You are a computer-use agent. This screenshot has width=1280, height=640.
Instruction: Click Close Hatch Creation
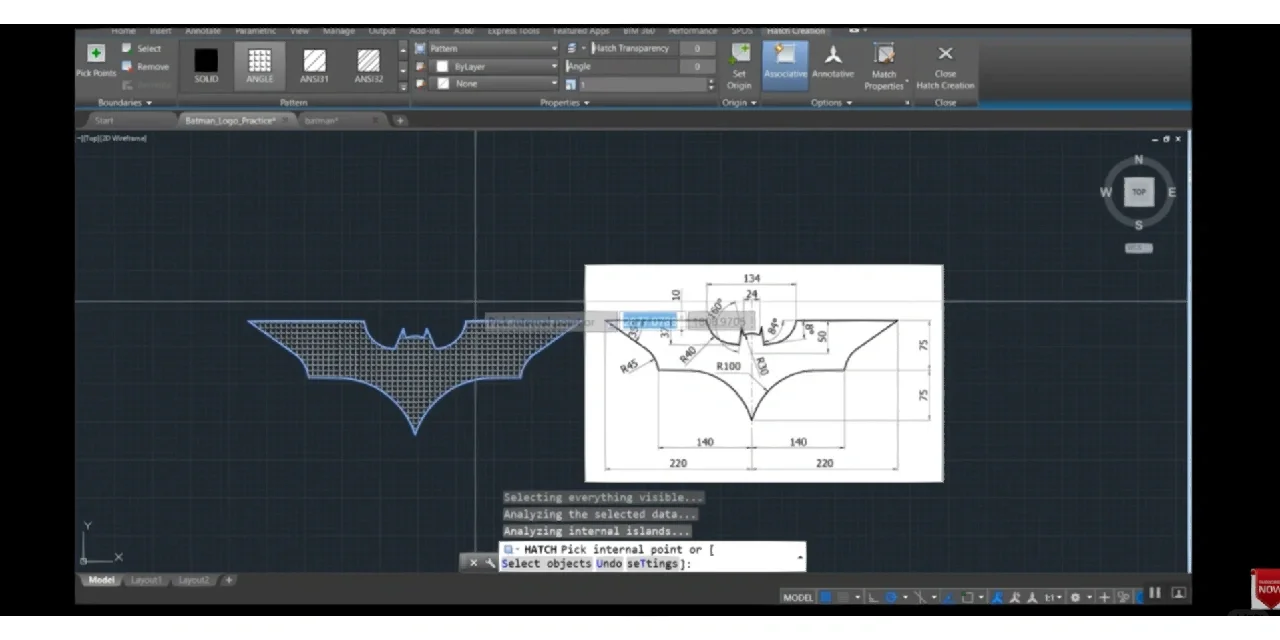point(945,66)
